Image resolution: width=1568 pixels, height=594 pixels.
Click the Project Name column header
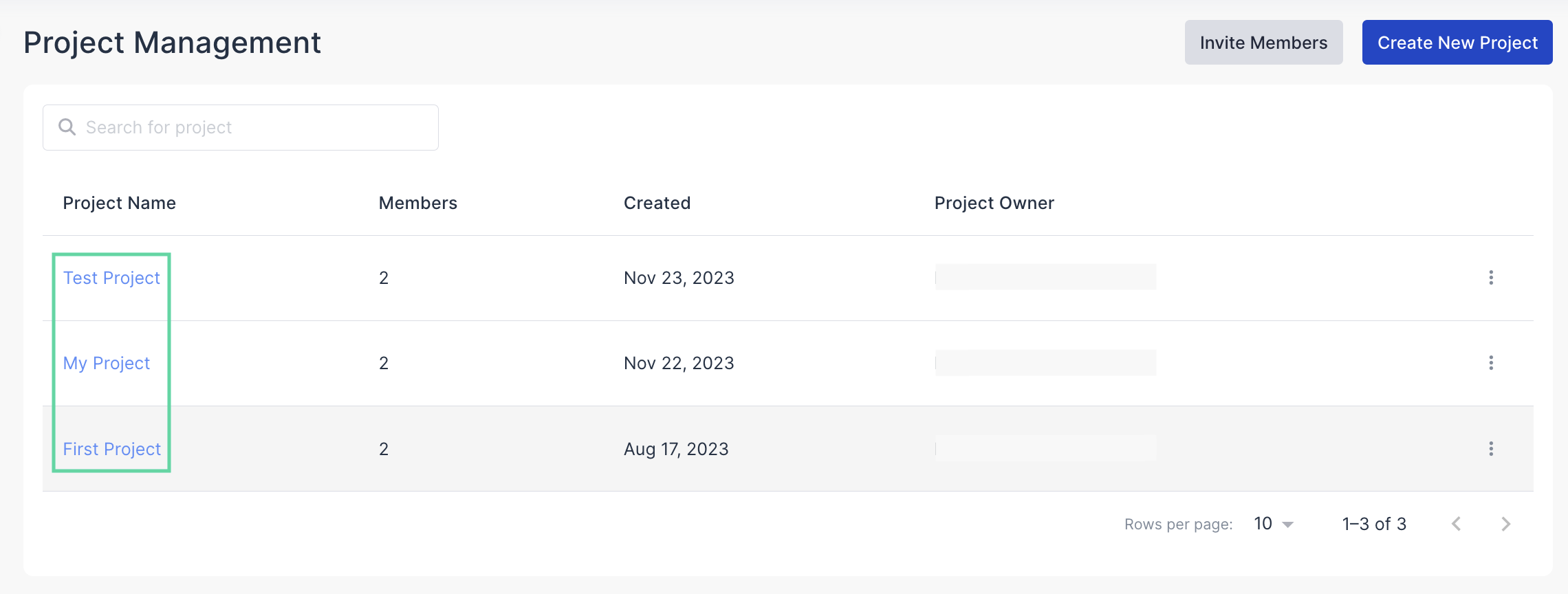coord(119,203)
